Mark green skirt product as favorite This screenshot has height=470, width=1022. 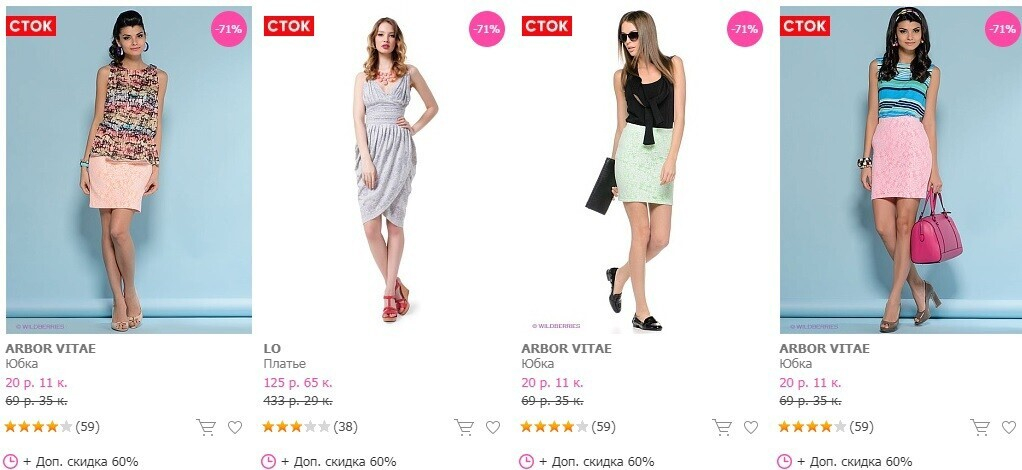tap(751, 427)
